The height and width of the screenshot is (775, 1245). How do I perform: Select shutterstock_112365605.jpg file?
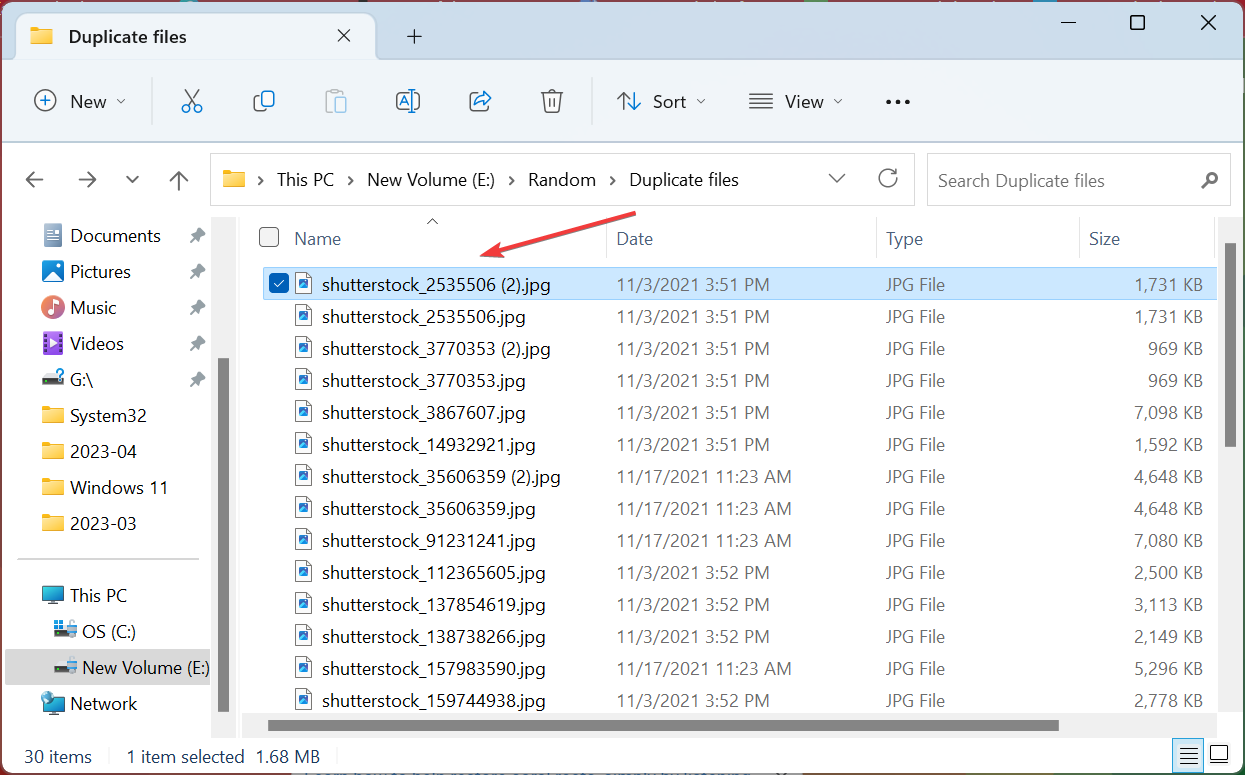point(740,573)
